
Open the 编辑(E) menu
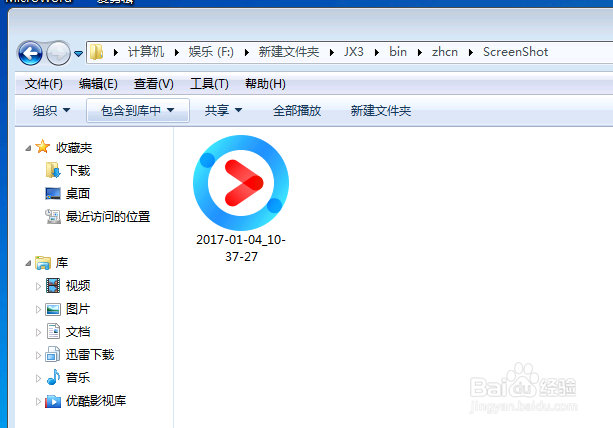[x=98, y=84]
